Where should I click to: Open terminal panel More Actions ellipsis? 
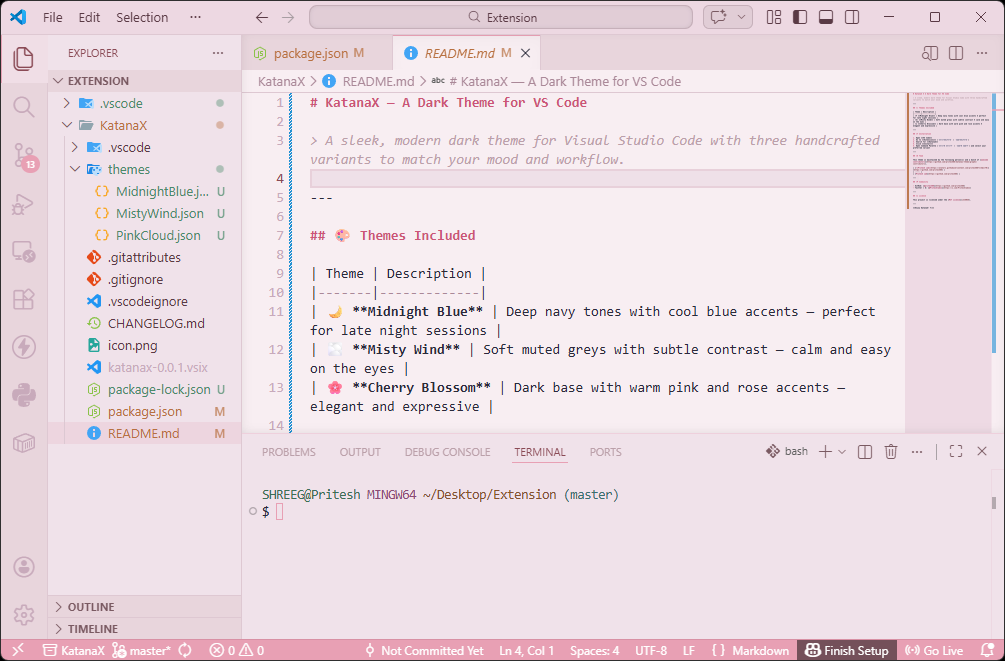click(x=917, y=452)
